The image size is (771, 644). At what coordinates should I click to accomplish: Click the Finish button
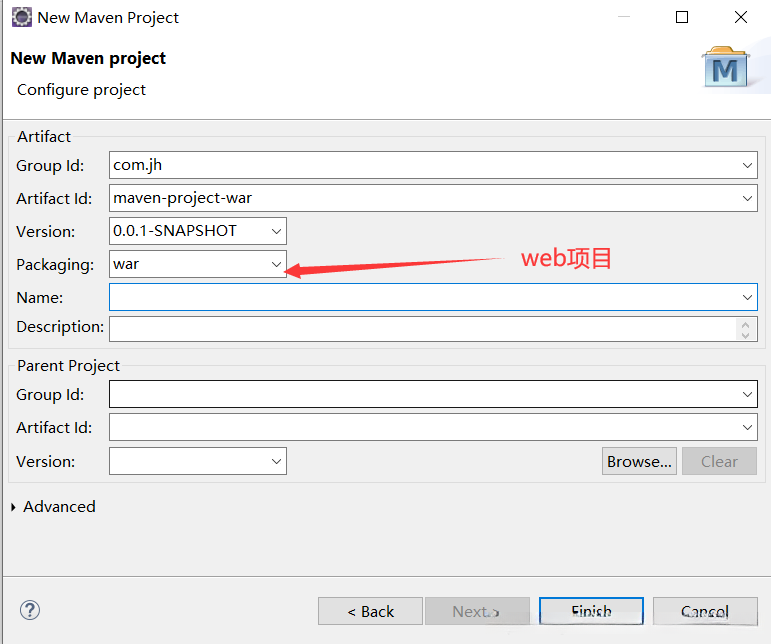point(591,611)
